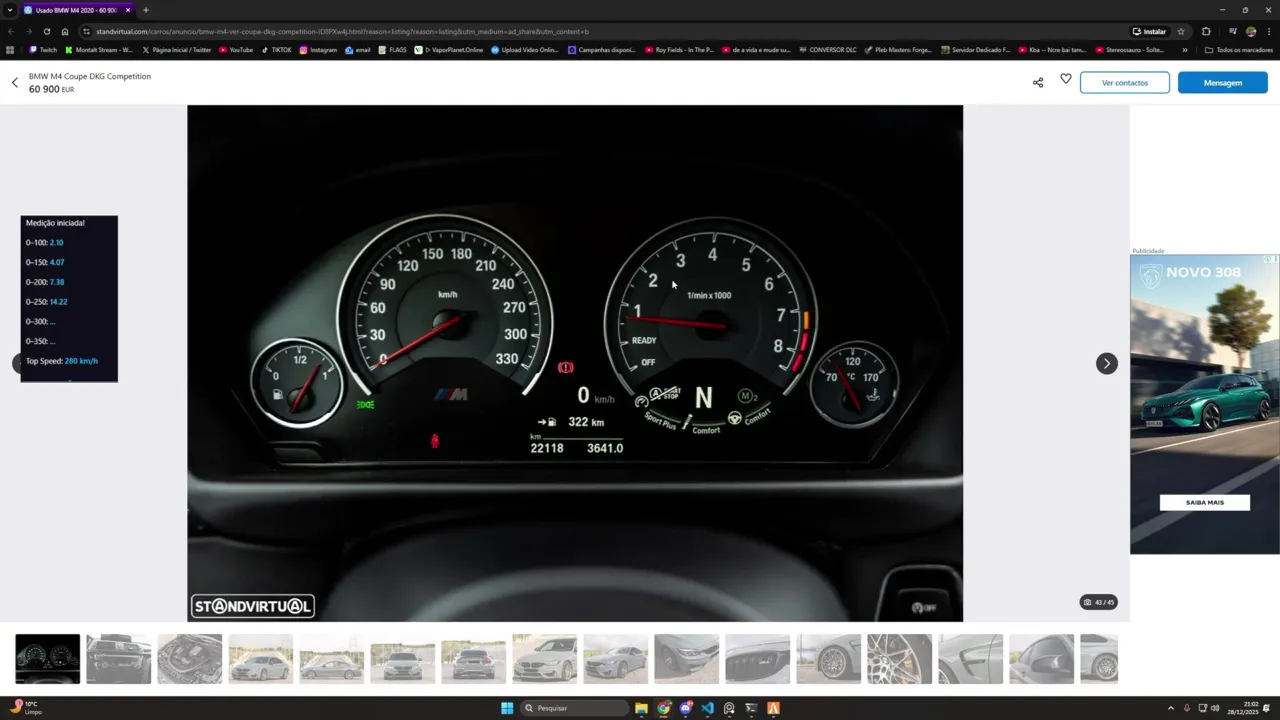Show hidden system tray icons
Image resolution: width=1280 pixels, height=720 pixels.
[x=1170, y=708]
